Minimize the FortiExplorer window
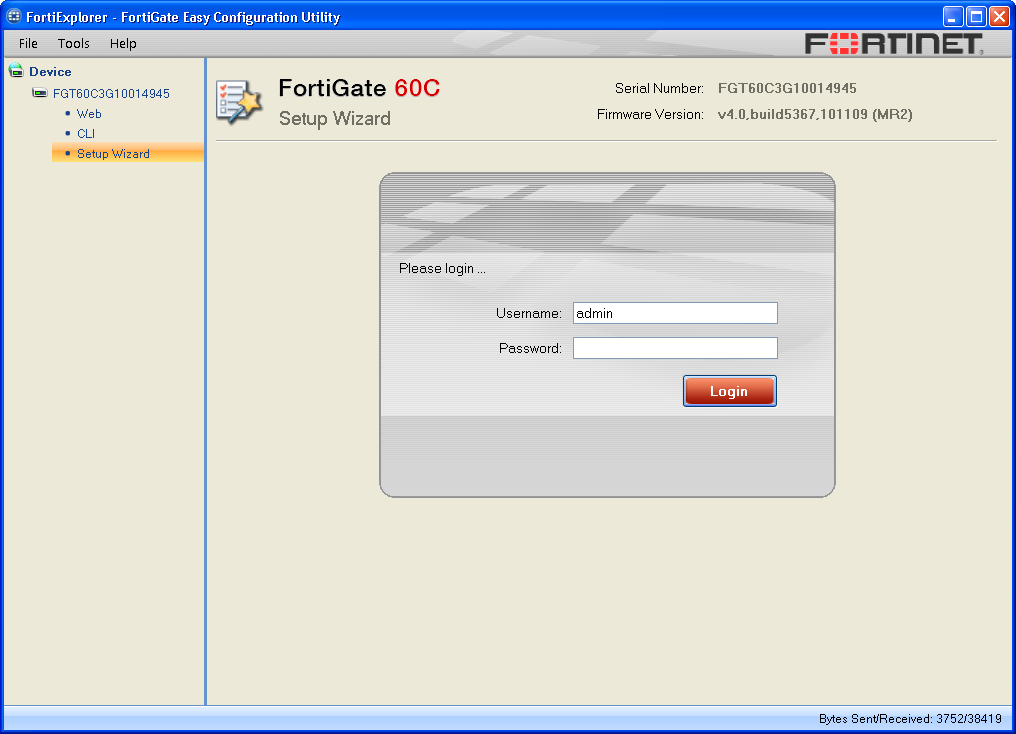The image size is (1016, 734). (x=952, y=16)
